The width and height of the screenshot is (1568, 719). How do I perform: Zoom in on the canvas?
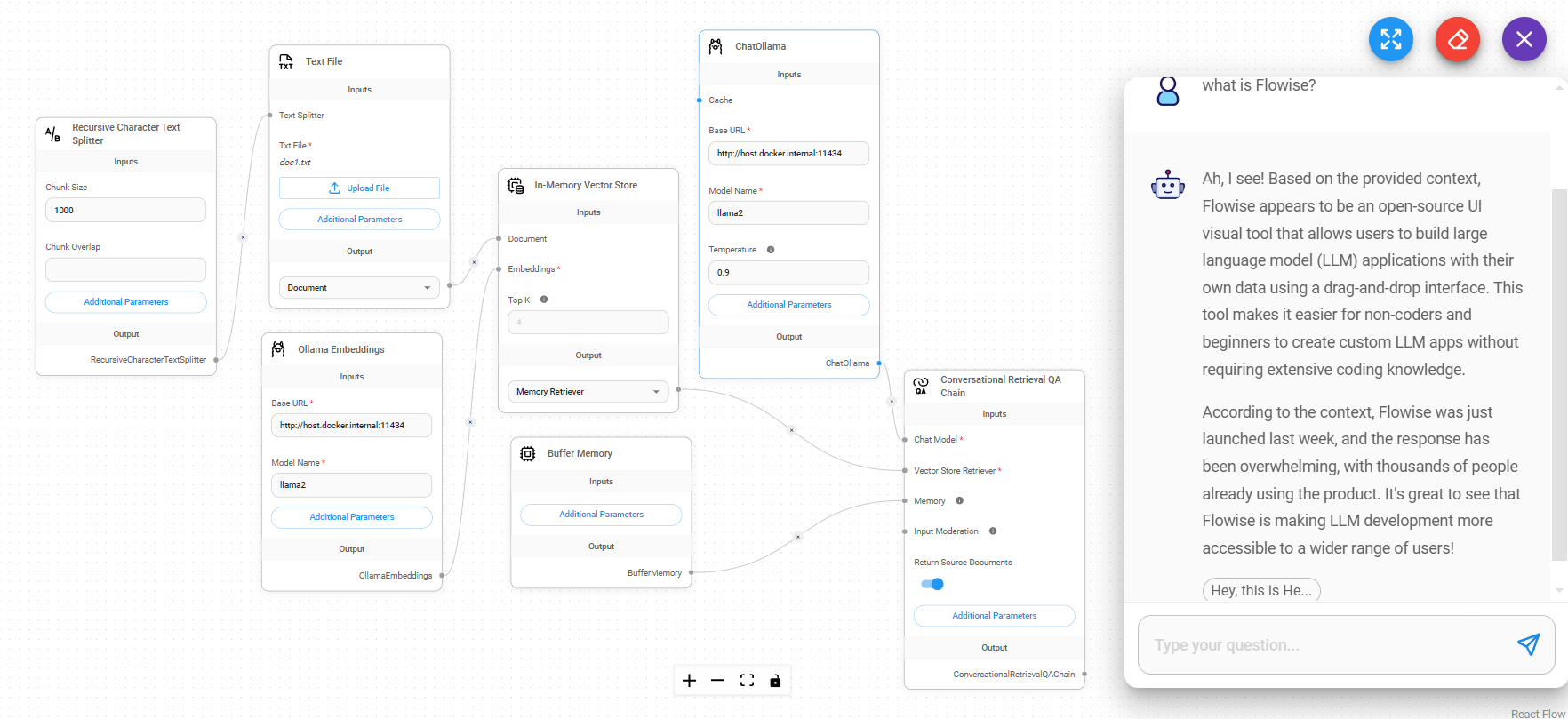(689, 681)
